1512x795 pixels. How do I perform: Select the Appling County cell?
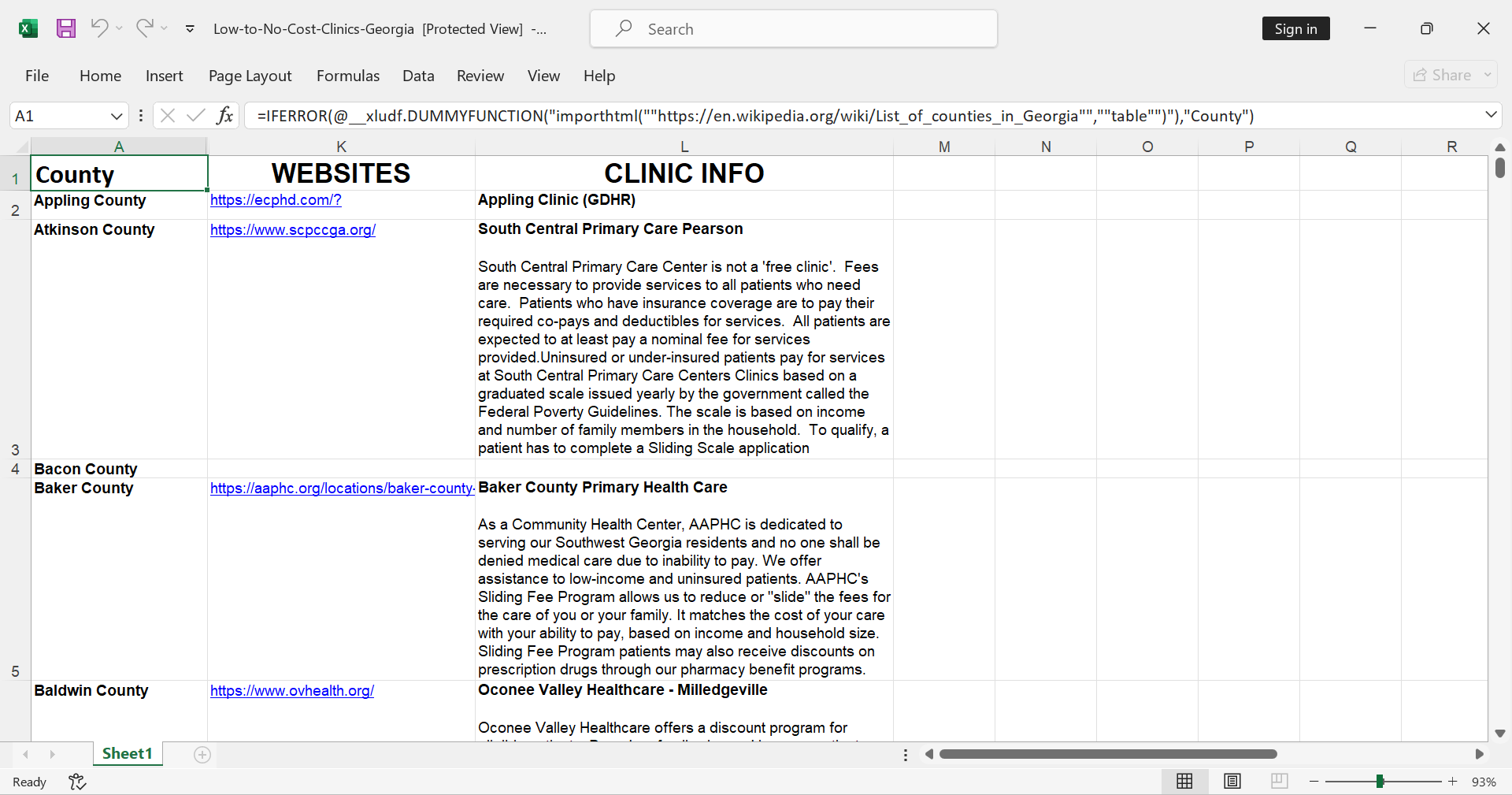click(119, 205)
